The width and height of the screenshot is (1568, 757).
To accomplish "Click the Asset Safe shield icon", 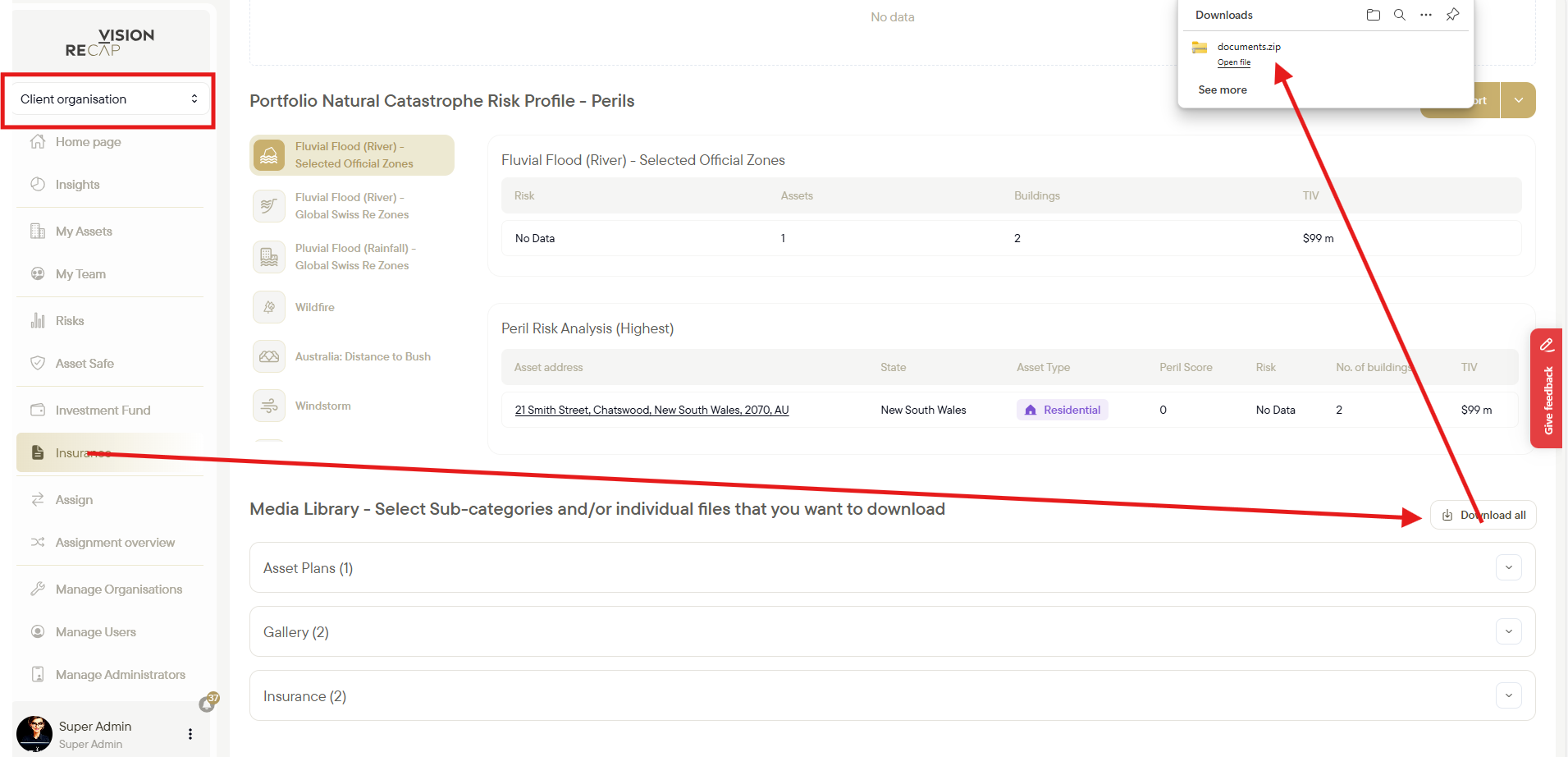I will (x=38, y=364).
